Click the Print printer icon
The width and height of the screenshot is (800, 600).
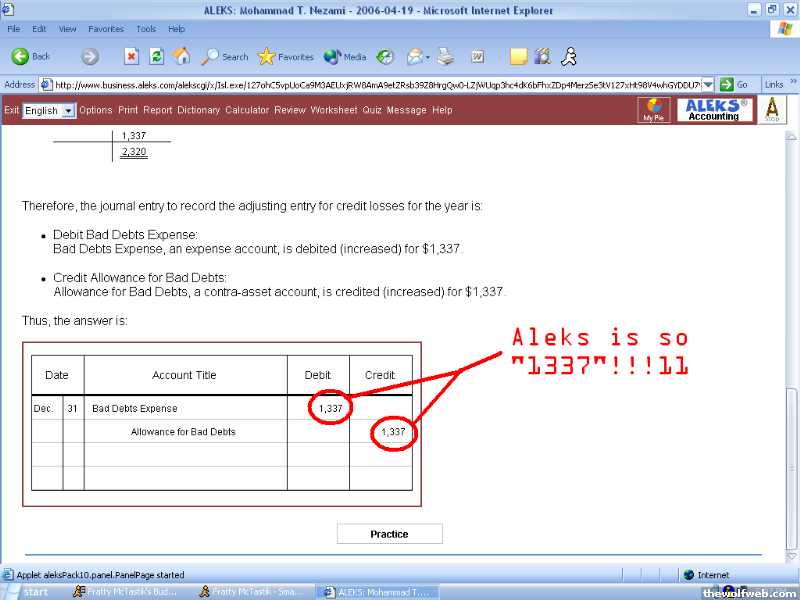[446, 57]
